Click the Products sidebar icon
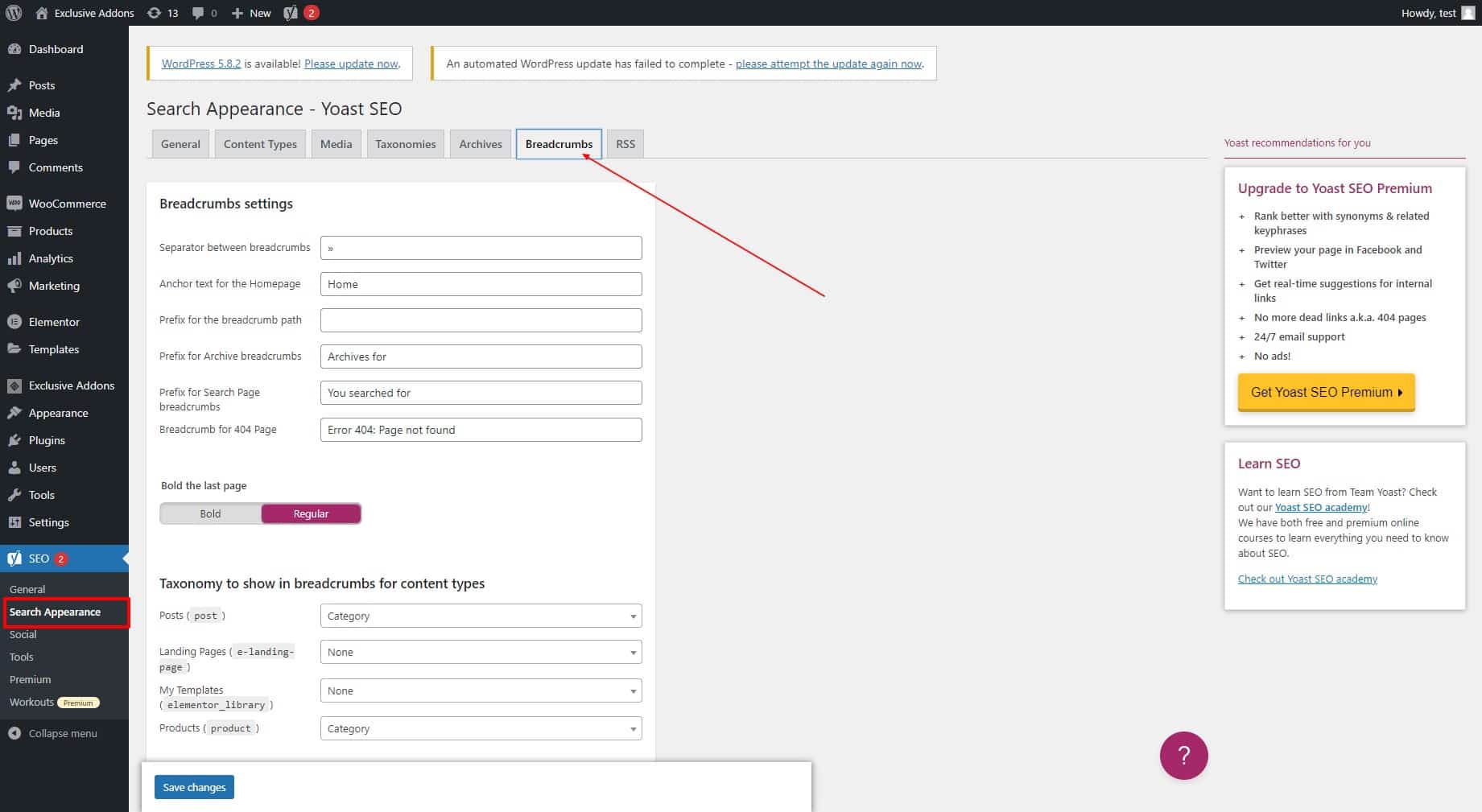Image resolution: width=1482 pixels, height=812 pixels. click(14, 231)
